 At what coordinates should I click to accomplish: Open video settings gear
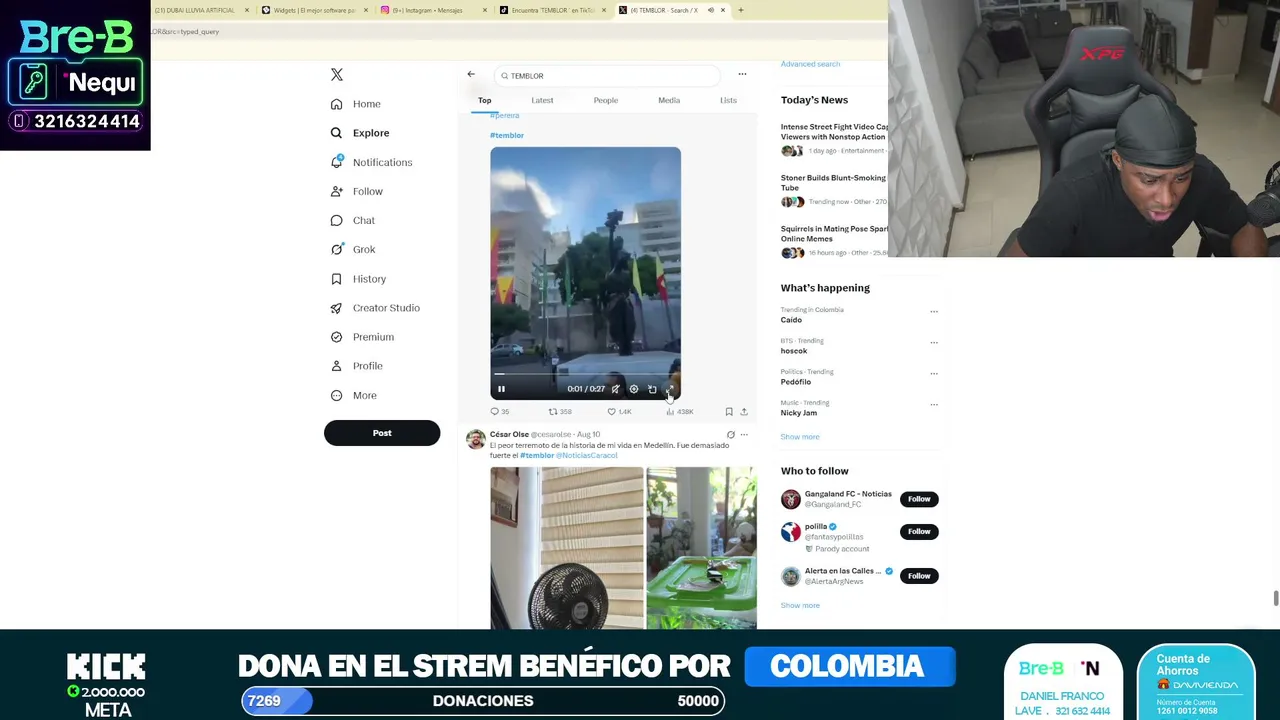(633, 389)
